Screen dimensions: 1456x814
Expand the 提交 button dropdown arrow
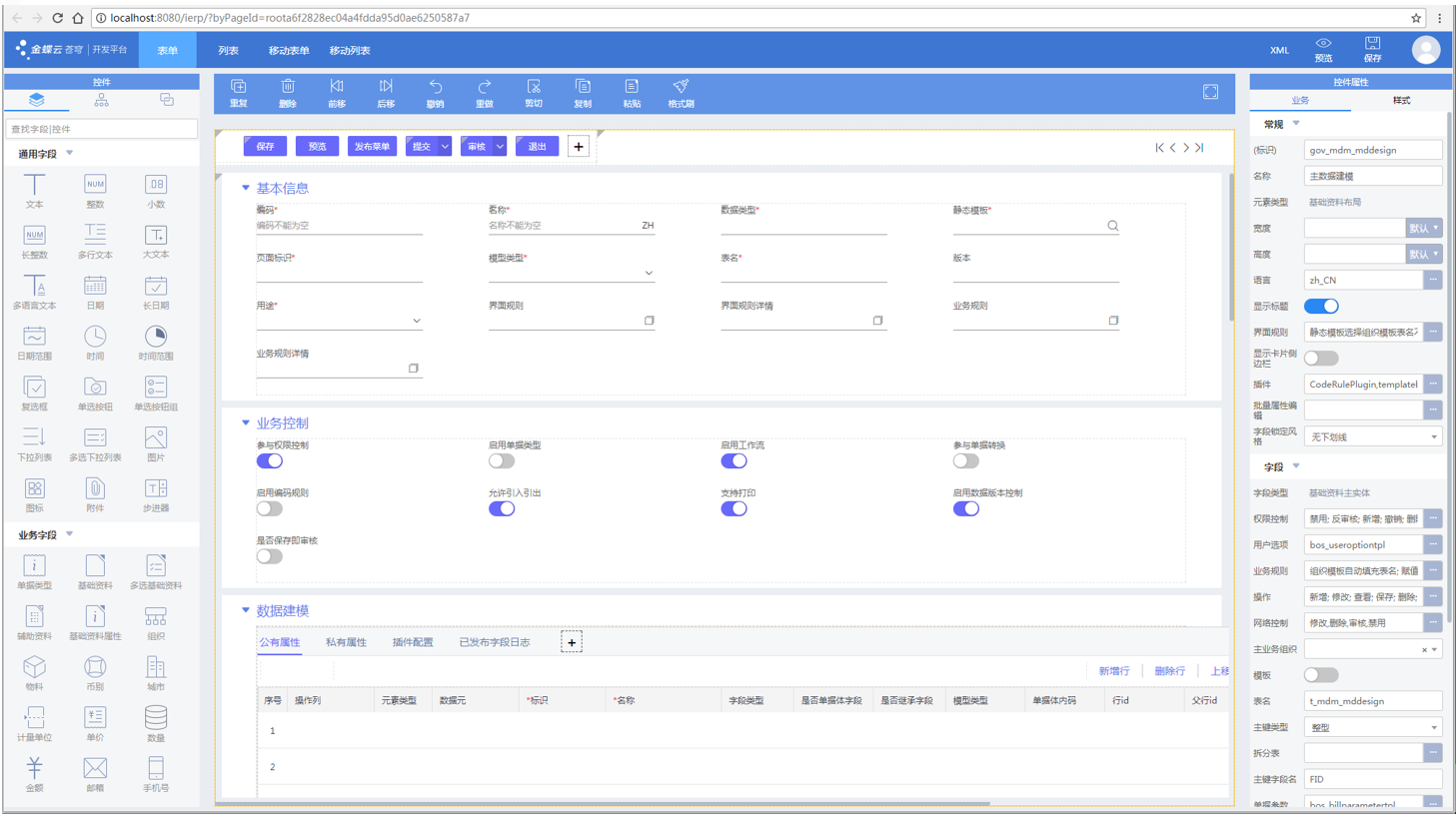[445, 147]
